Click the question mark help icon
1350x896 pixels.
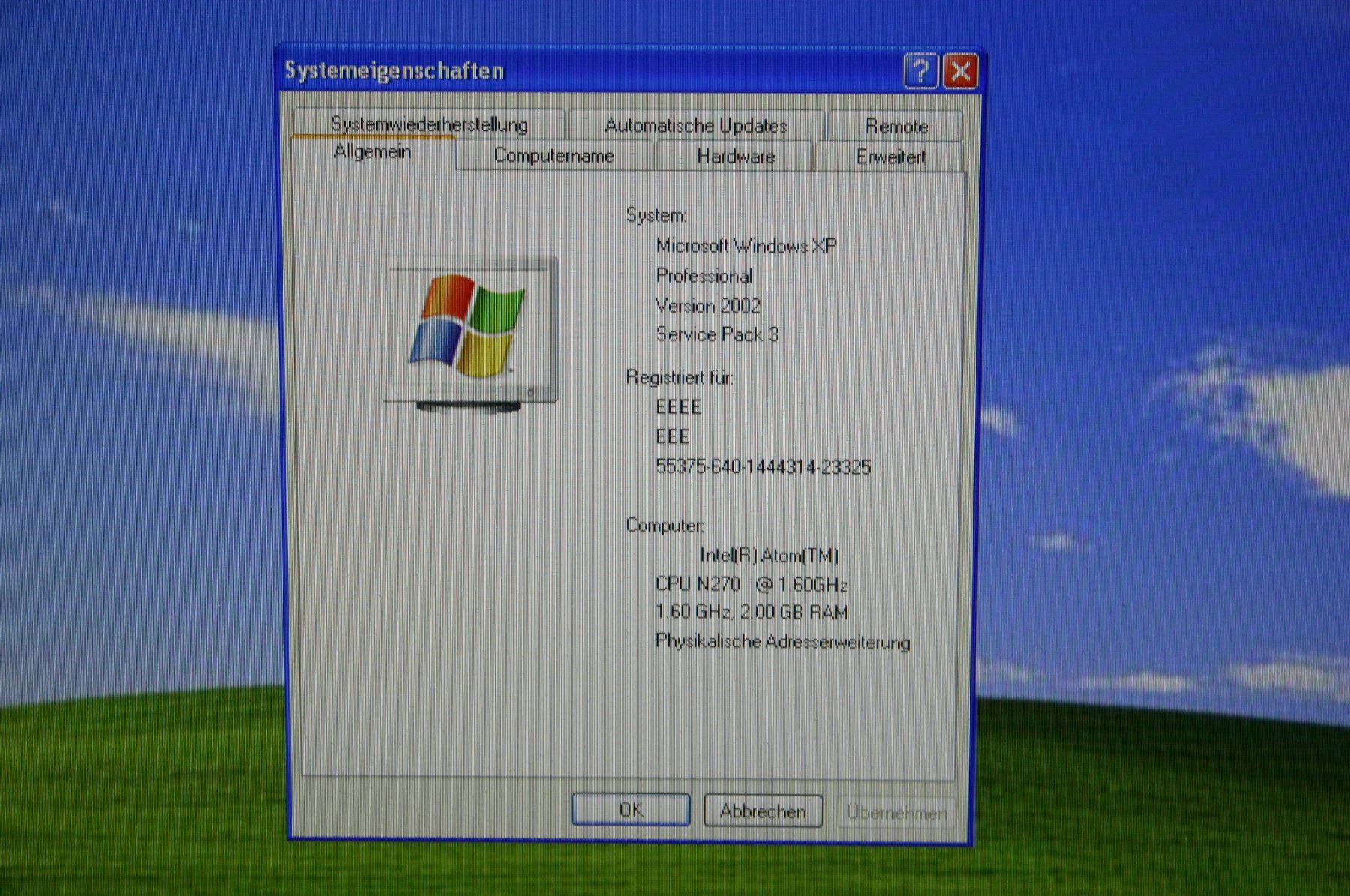click(921, 72)
